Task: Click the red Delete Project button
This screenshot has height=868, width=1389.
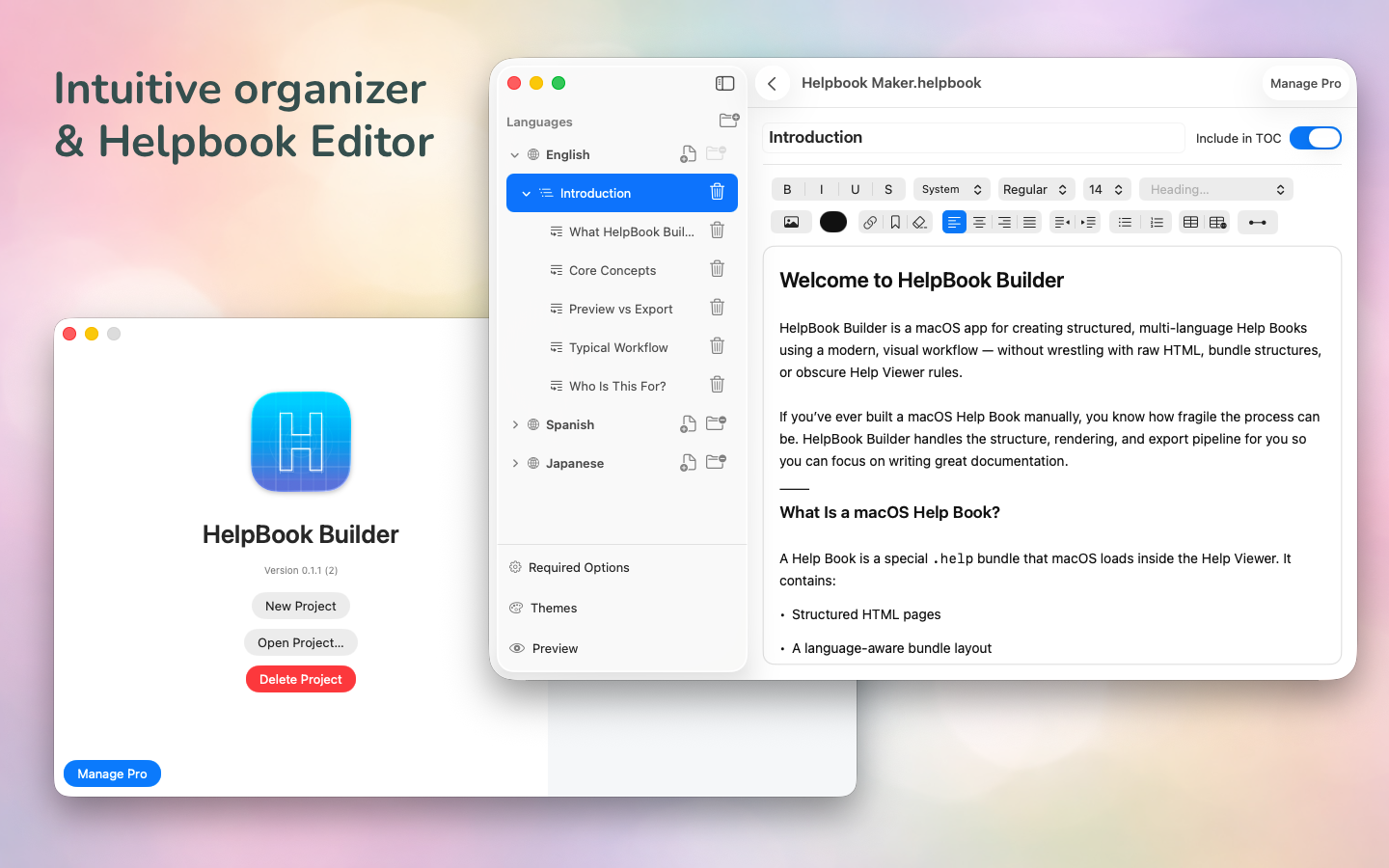Action: pos(301,679)
